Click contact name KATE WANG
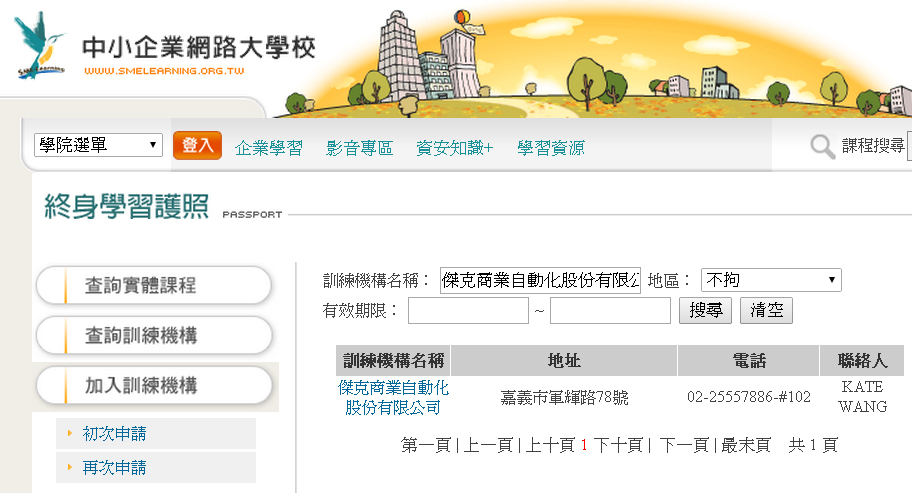Screen dimensions: 912x493 [x=863, y=396]
